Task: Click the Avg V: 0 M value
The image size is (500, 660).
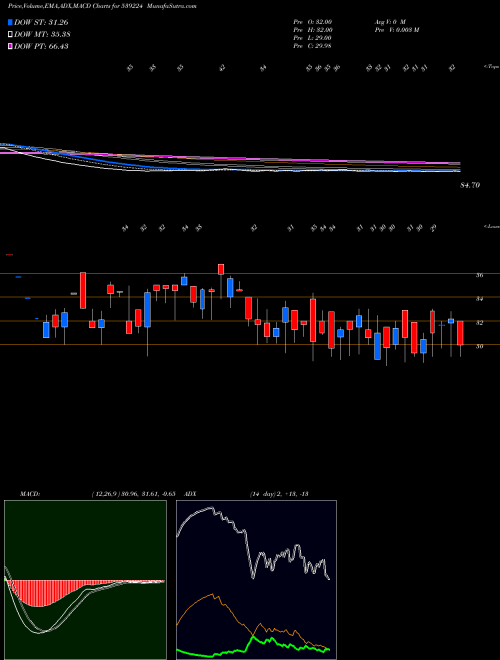Action: point(389,21)
